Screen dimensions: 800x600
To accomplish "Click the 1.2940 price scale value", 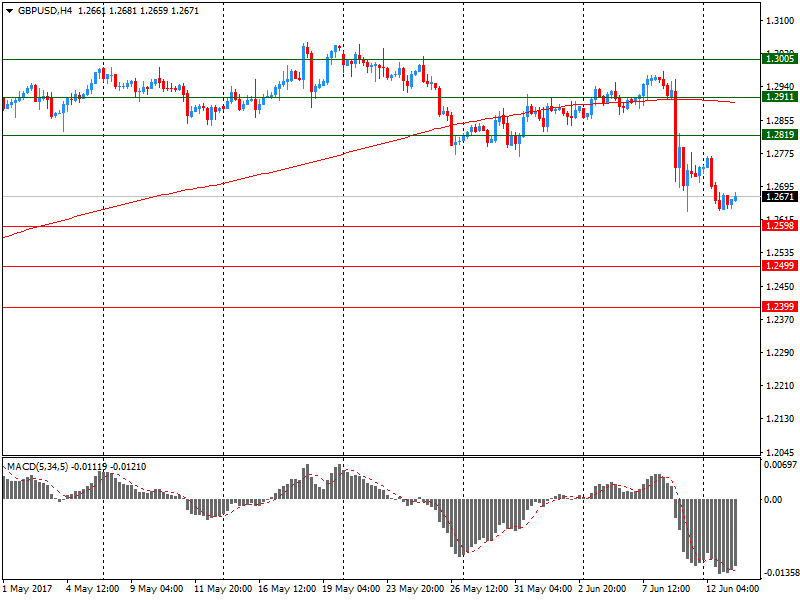I will [780, 87].
